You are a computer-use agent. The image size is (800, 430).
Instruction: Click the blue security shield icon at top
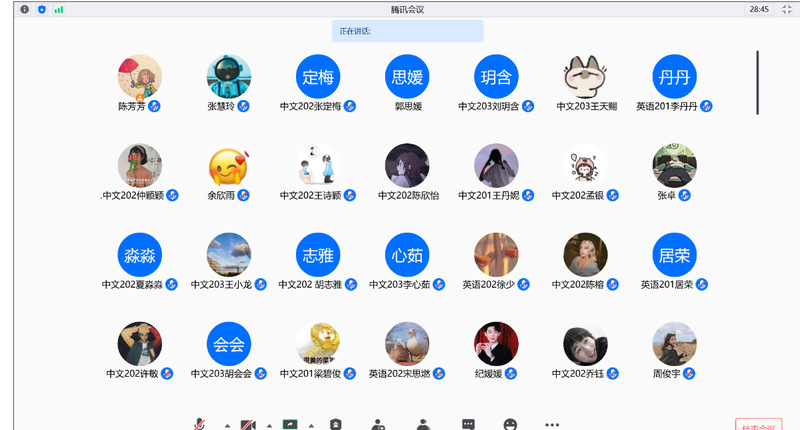click(41, 9)
